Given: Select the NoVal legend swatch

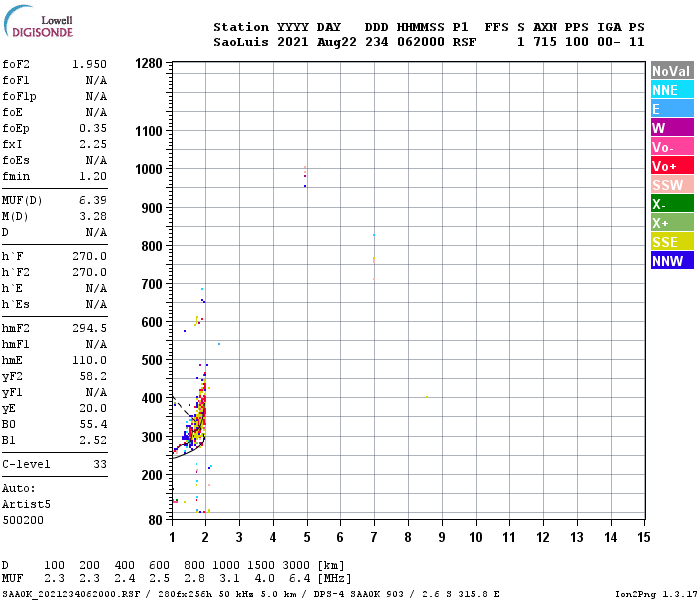Looking at the screenshot, I should point(672,71).
